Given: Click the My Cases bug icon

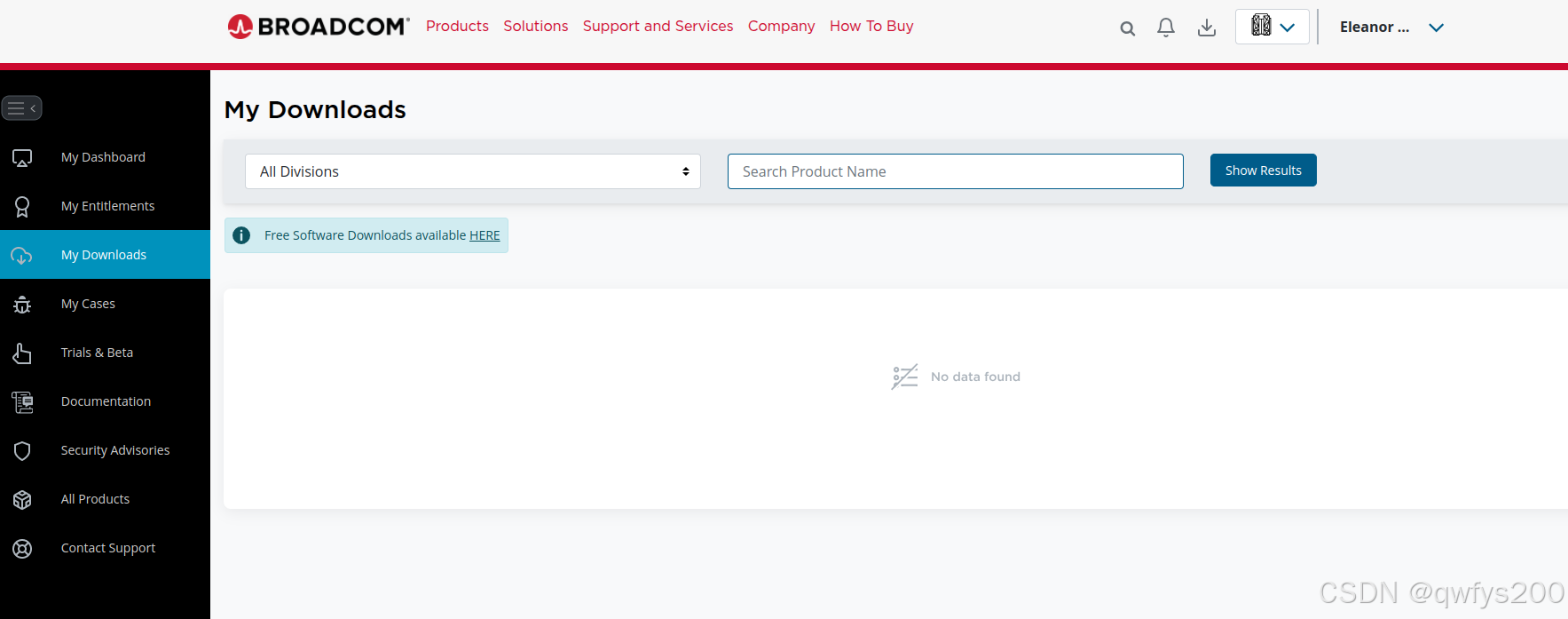Looking at the screenshot, I should (x=22, y=305).
